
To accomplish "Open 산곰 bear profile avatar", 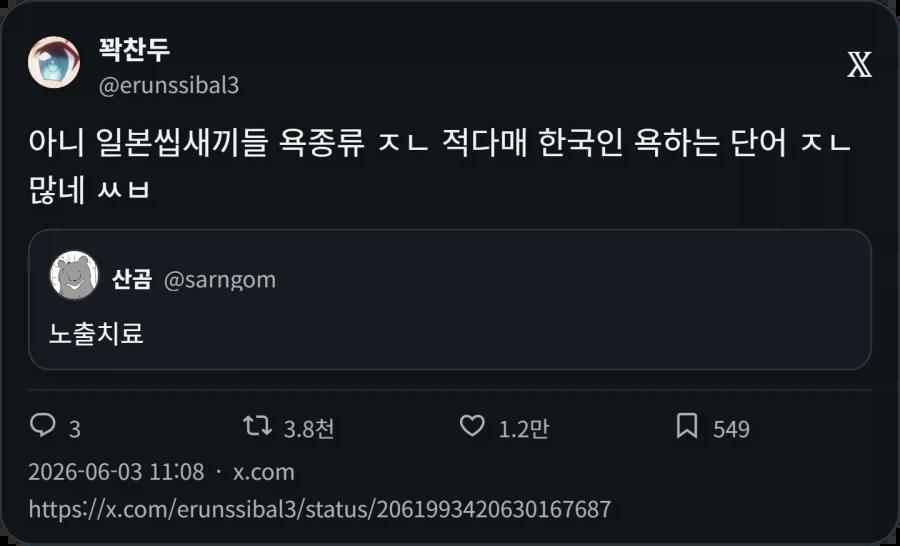I will 74,275.
